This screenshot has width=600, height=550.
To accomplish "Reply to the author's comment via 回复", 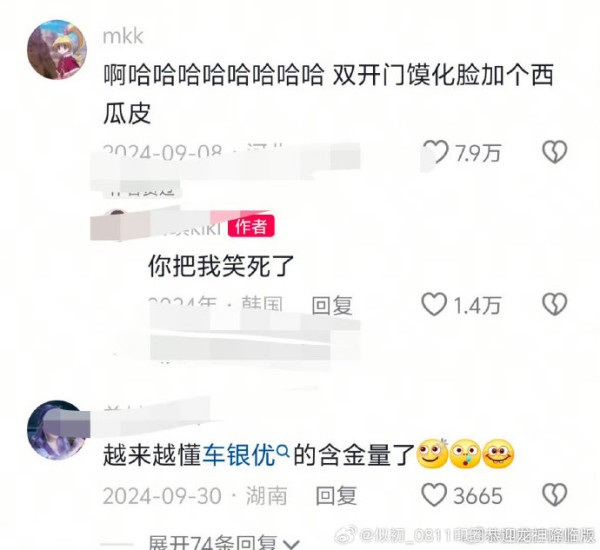I will pos(332,305).
